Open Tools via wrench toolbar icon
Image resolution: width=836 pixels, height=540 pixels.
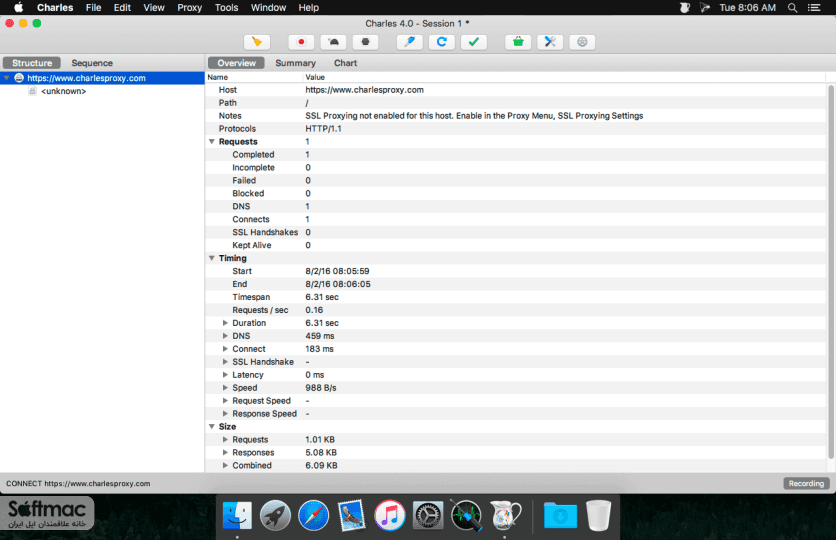coord(550,42)
